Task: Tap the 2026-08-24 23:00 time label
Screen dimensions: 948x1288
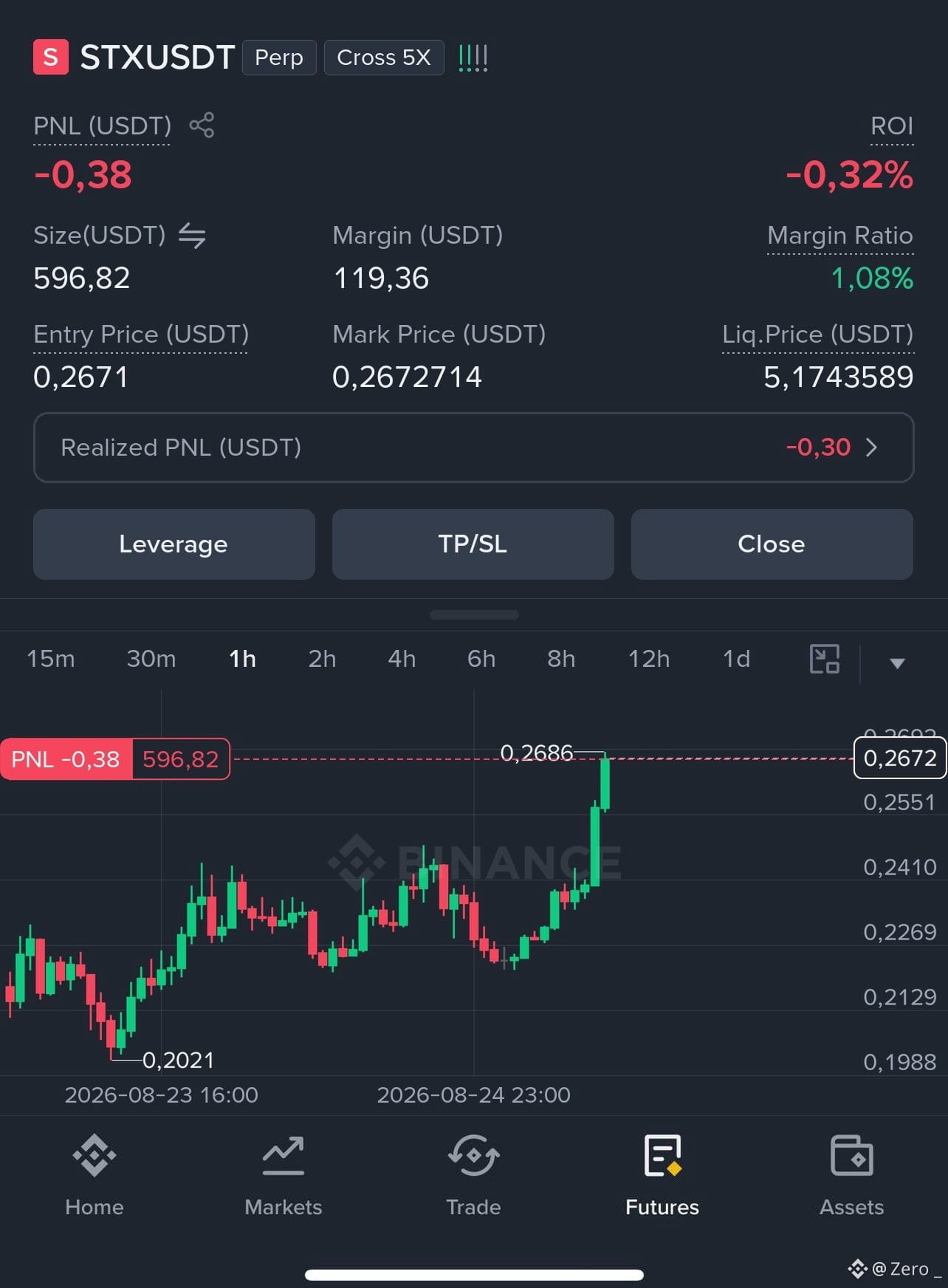Action: [x=474, y=1095]
